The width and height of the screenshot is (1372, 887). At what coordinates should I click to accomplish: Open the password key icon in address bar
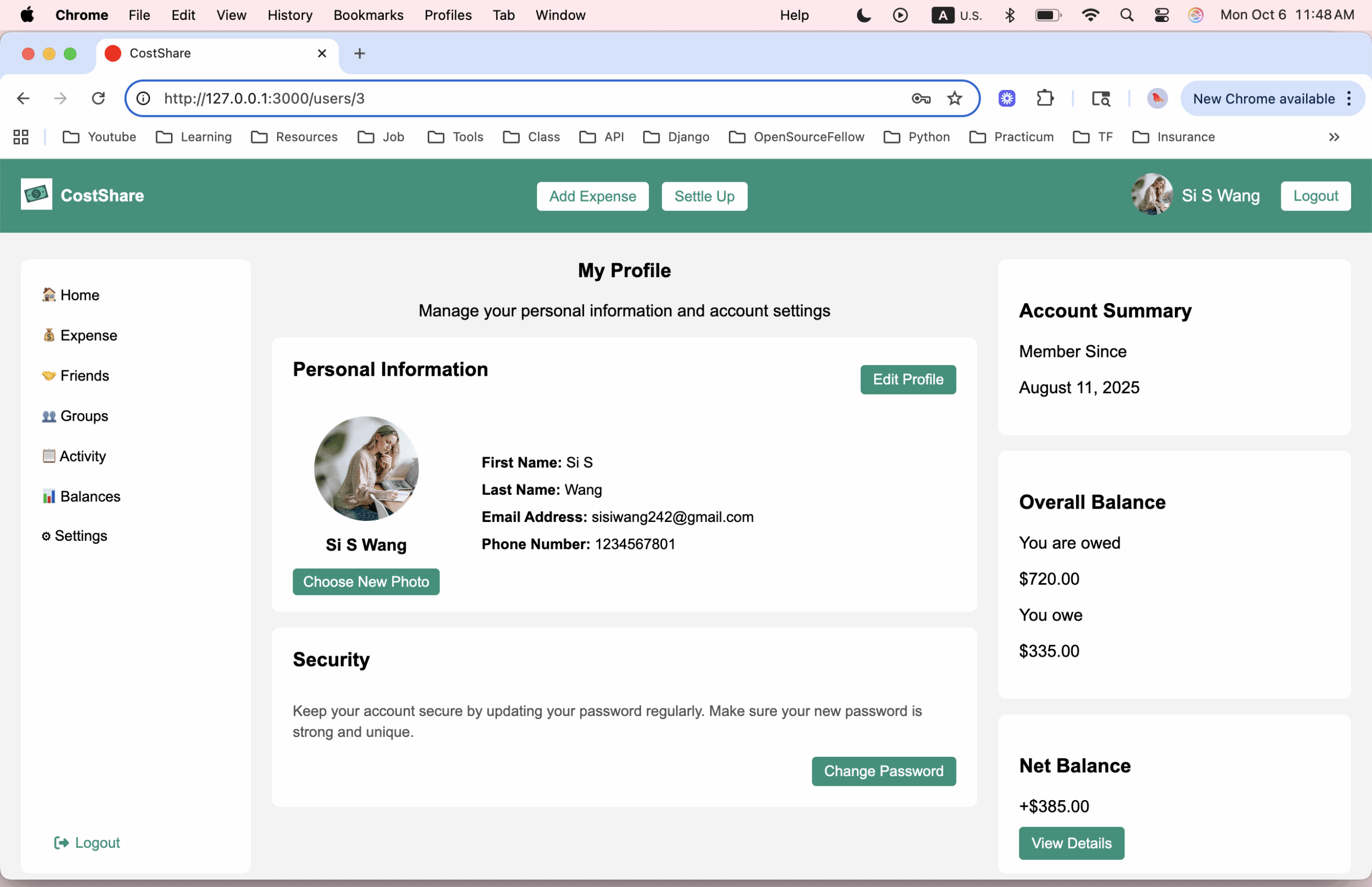pos(921,99)
